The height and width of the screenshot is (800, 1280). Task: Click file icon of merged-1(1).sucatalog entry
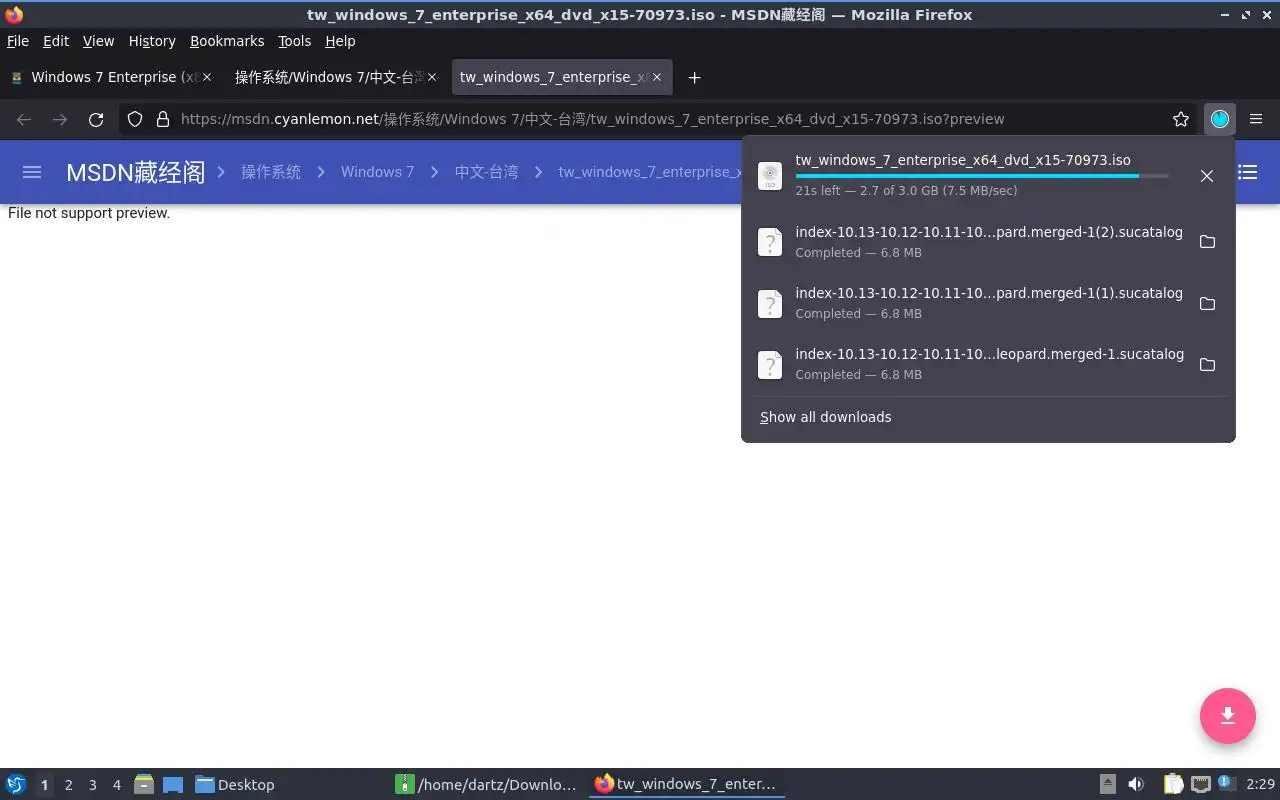pyautogui.click(x=770, y=304)
